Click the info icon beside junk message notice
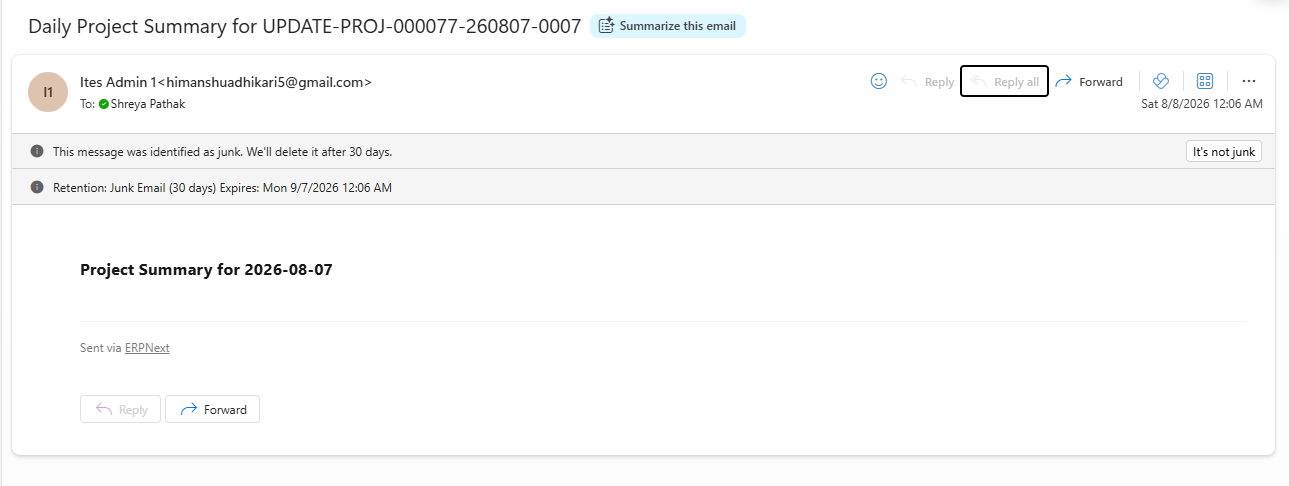1289x486 pixels. coord(37,152)
